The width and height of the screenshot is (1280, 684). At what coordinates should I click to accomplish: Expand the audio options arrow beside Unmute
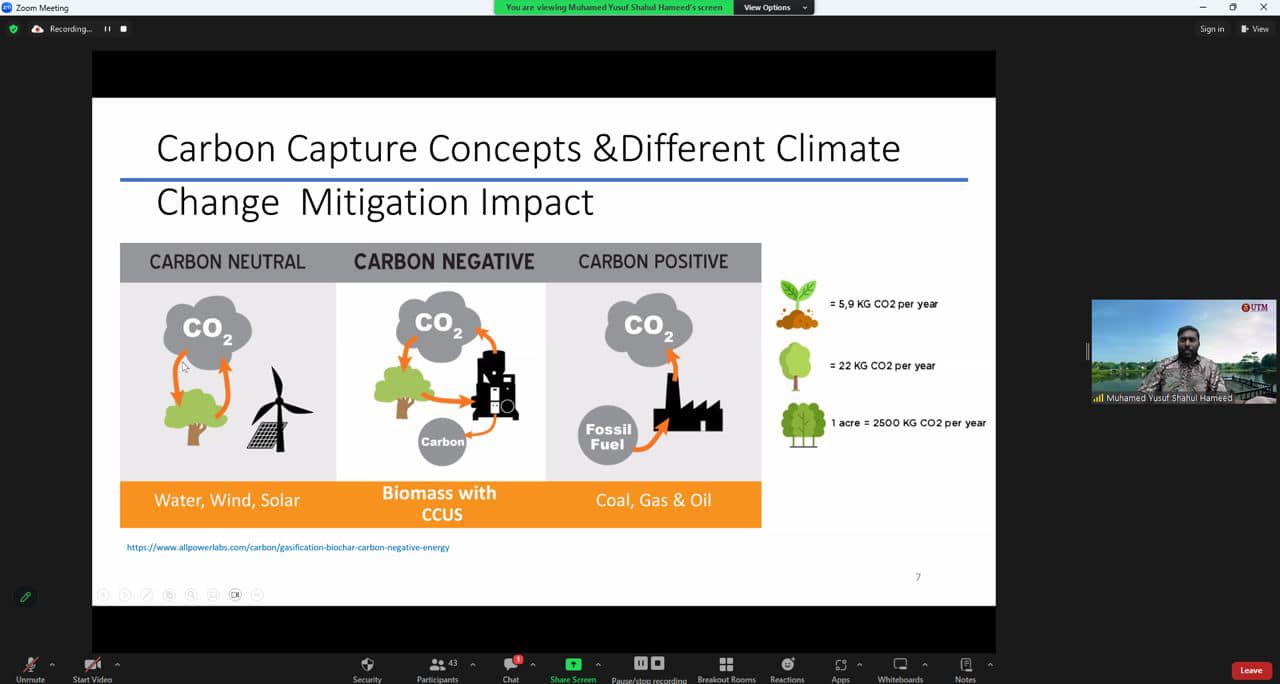(x=52, y=664)
